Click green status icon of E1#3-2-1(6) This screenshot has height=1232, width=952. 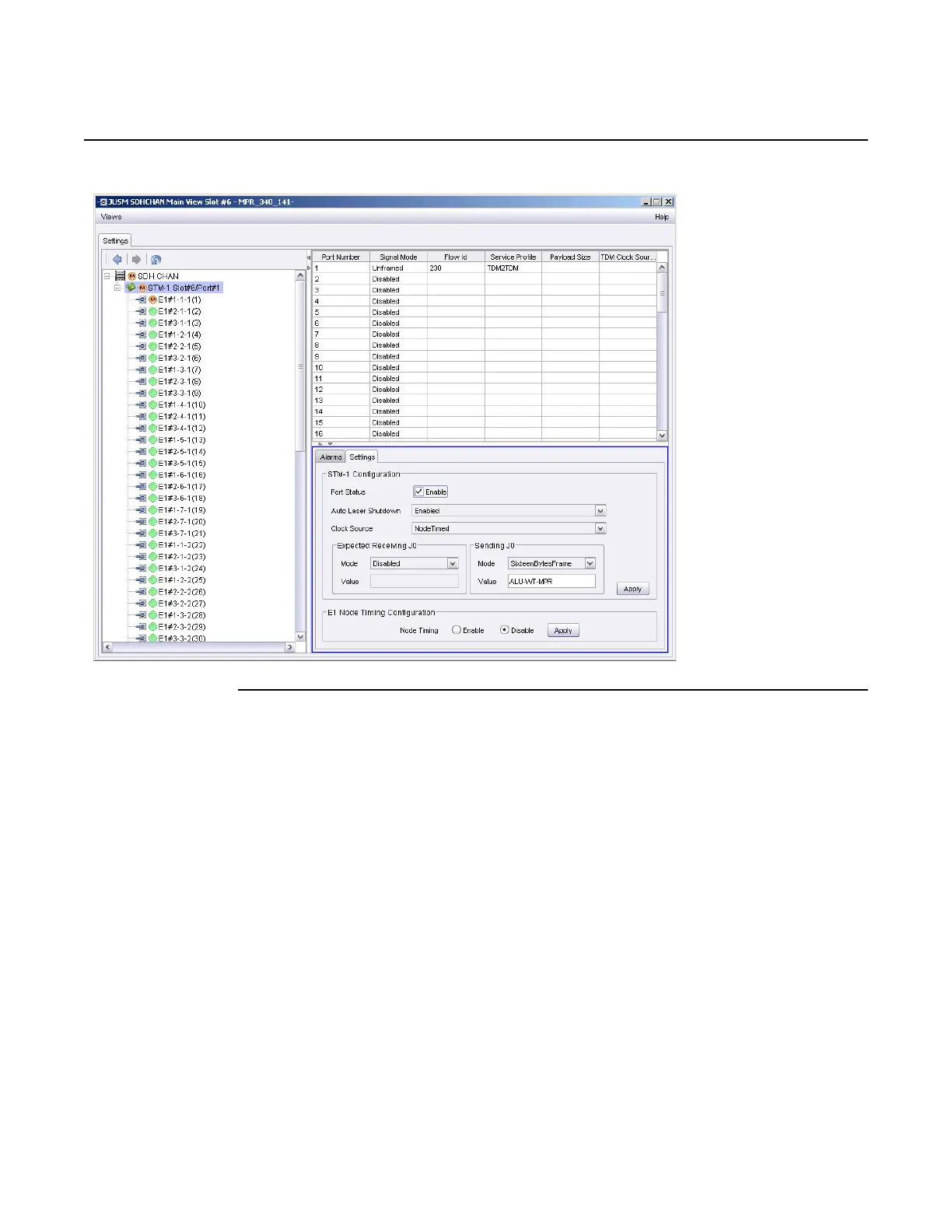[153, 358]
